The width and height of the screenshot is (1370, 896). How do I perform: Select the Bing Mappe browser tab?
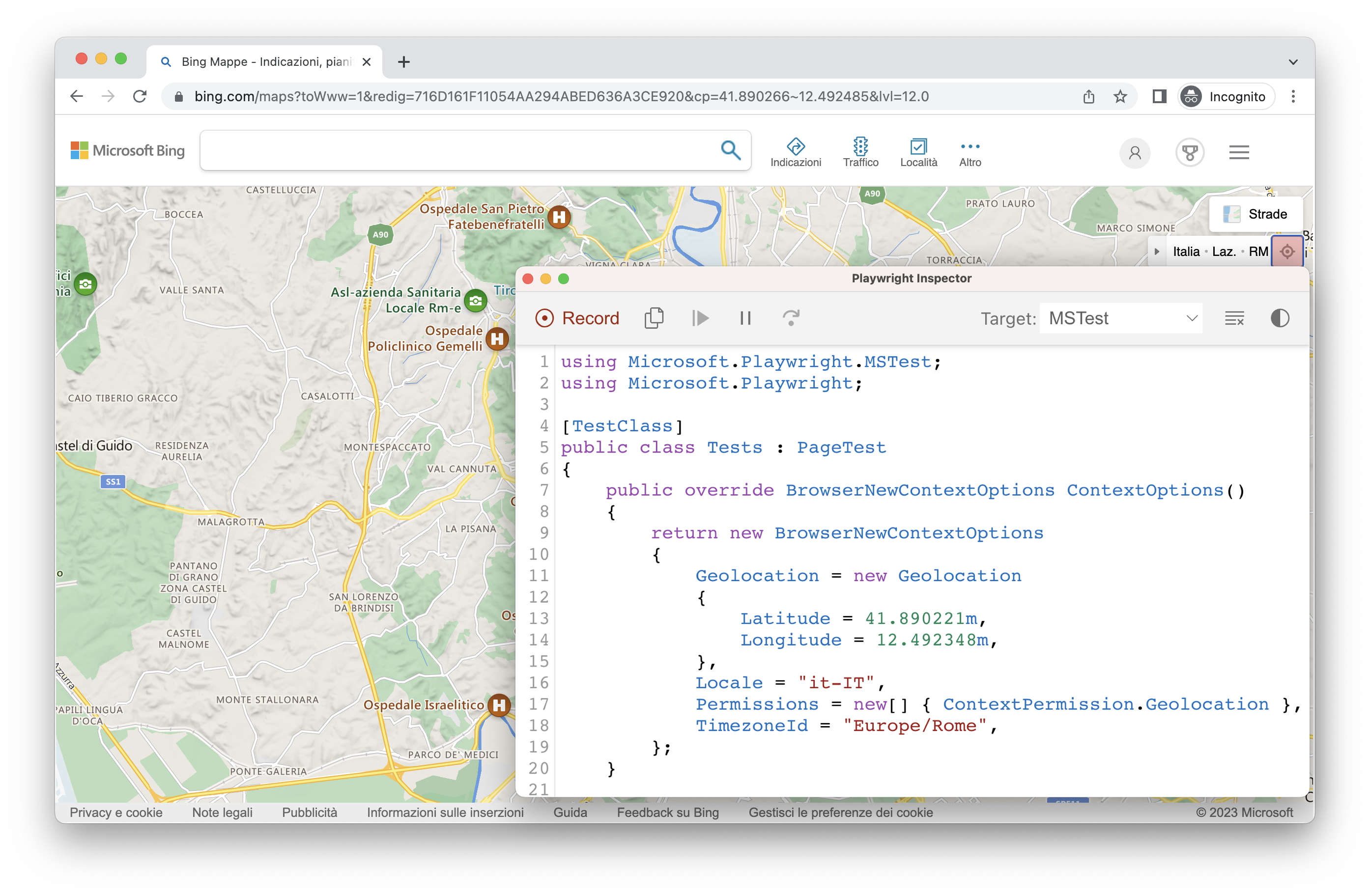click(265, 61)
